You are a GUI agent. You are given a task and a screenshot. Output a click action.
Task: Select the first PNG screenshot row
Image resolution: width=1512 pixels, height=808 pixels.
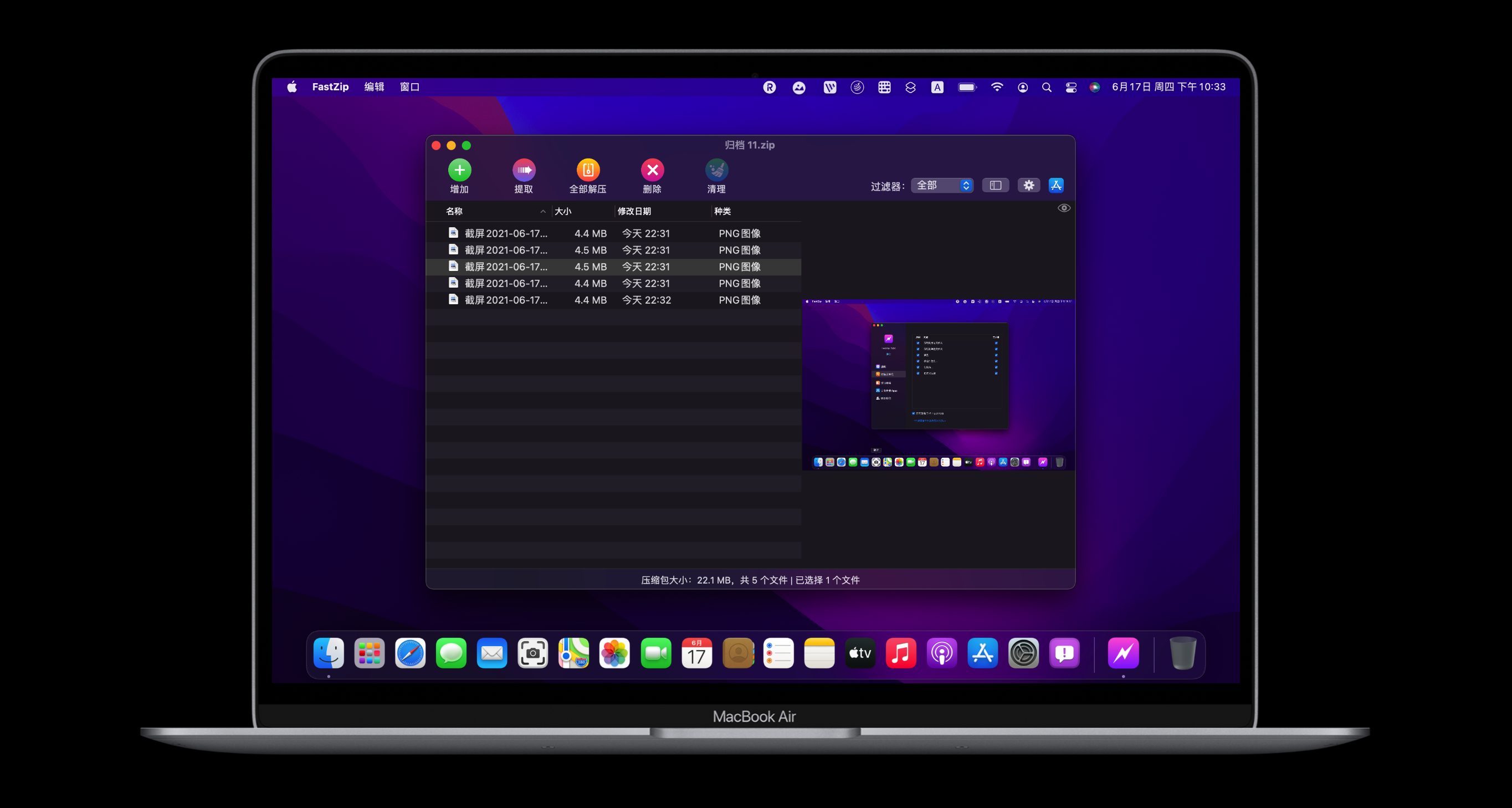(x=528, y=233)
